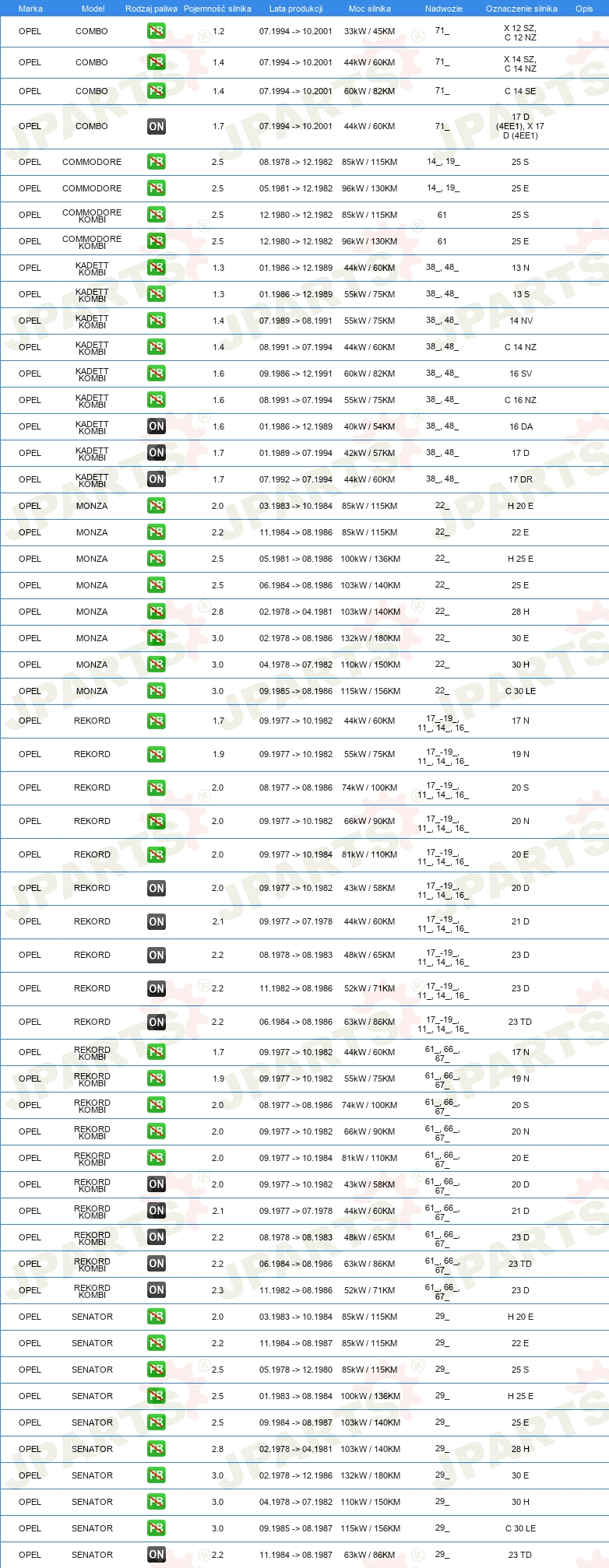609x1568 pixels.
Task: Click petrol icon in SENATOR H 25 E row
Action: 157,1396
